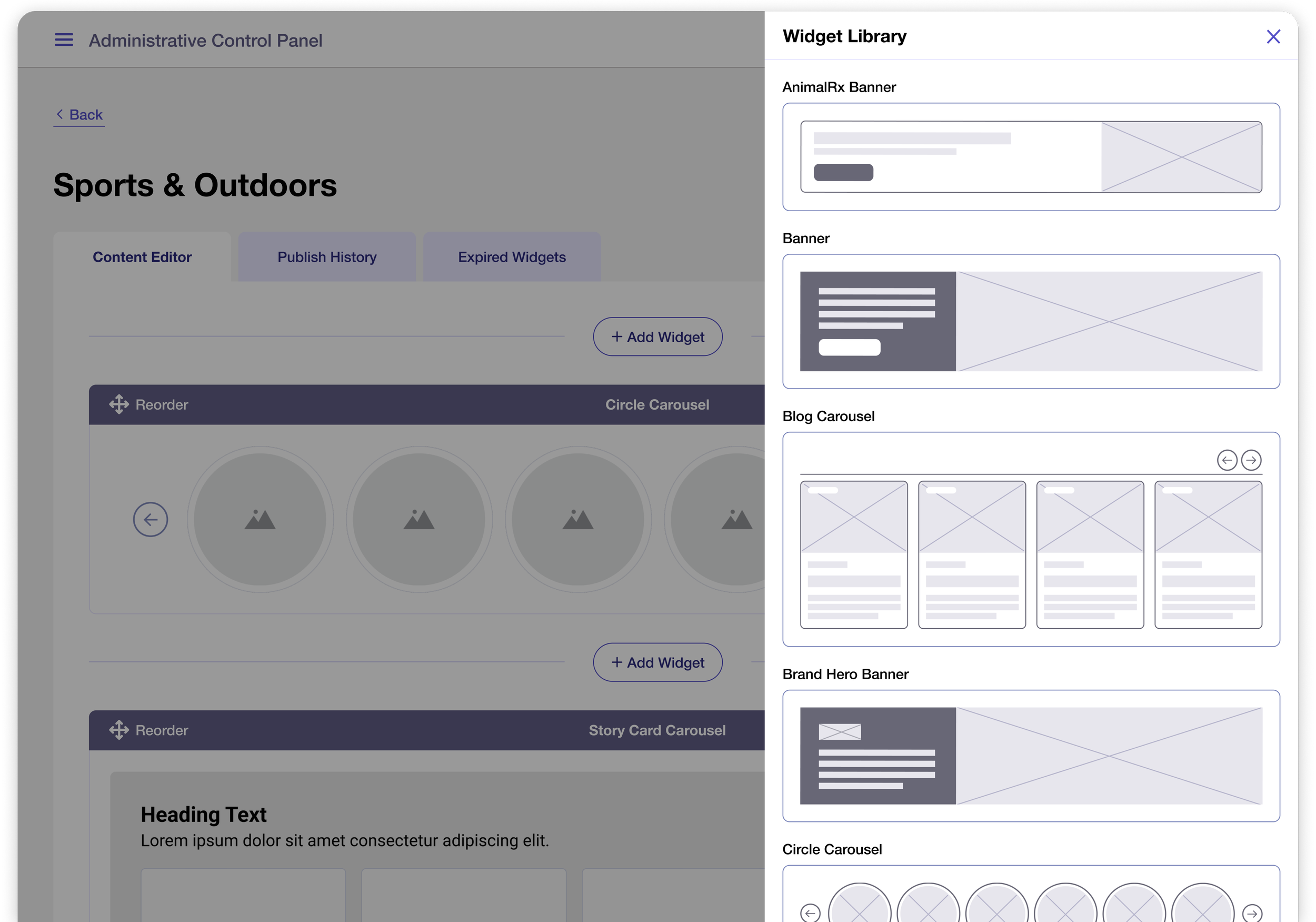Click first circle image placeholder in editor

point(260,520)
